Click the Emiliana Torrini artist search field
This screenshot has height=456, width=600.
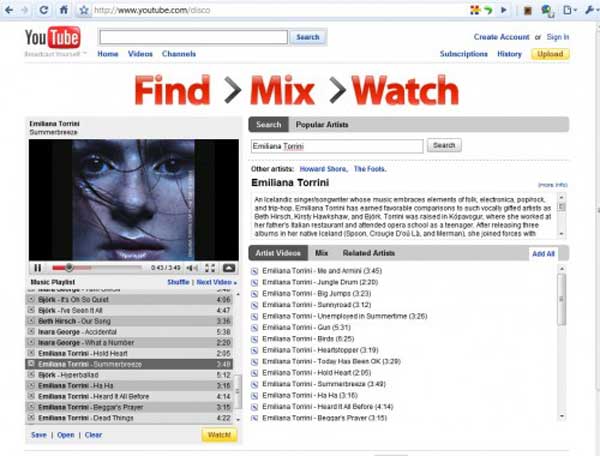[x=337, y=146]
